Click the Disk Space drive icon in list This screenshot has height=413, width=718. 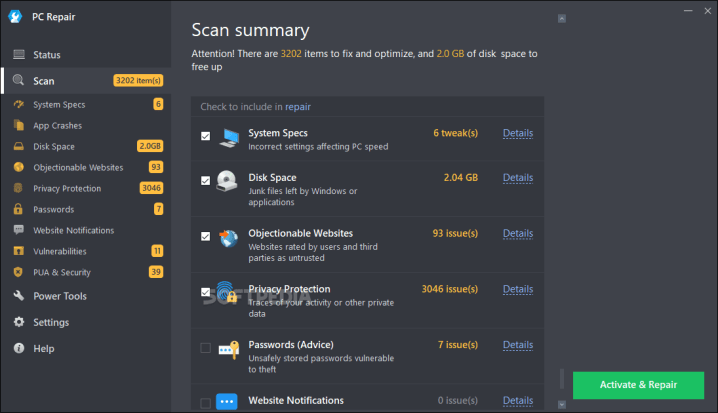pyautogui.click(x=227, y=181)
